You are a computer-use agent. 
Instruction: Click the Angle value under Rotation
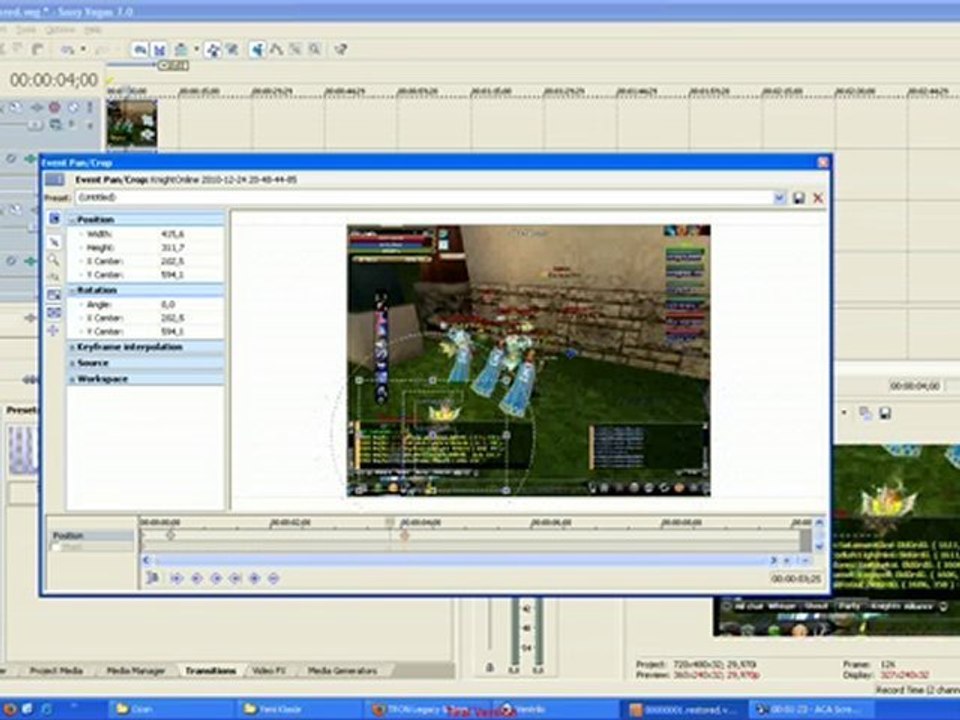click(168, 304)
